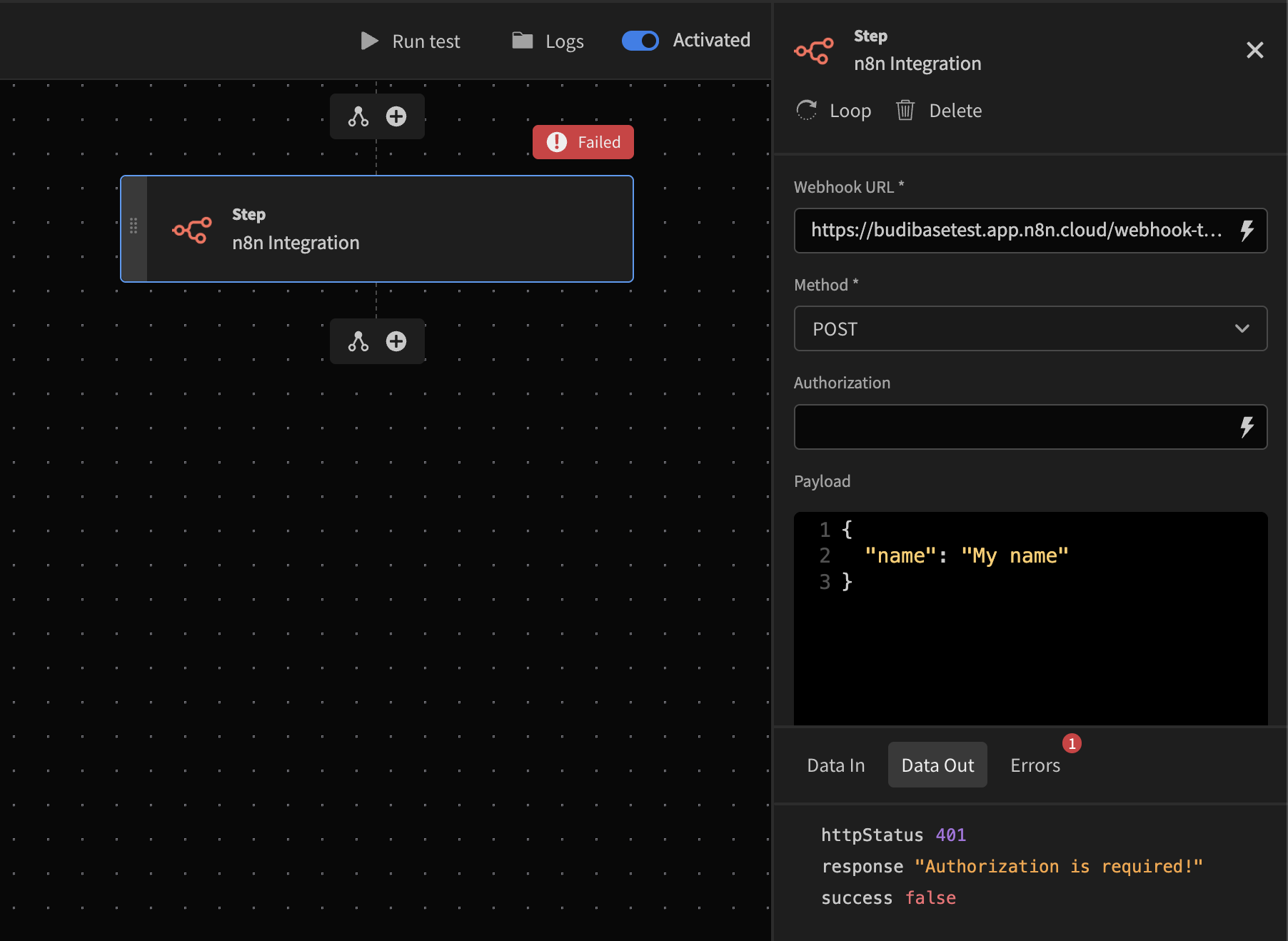Click into the Webhook URL field
Image resolution: width=1288 pixels, height=941 pixels.
1017,231
